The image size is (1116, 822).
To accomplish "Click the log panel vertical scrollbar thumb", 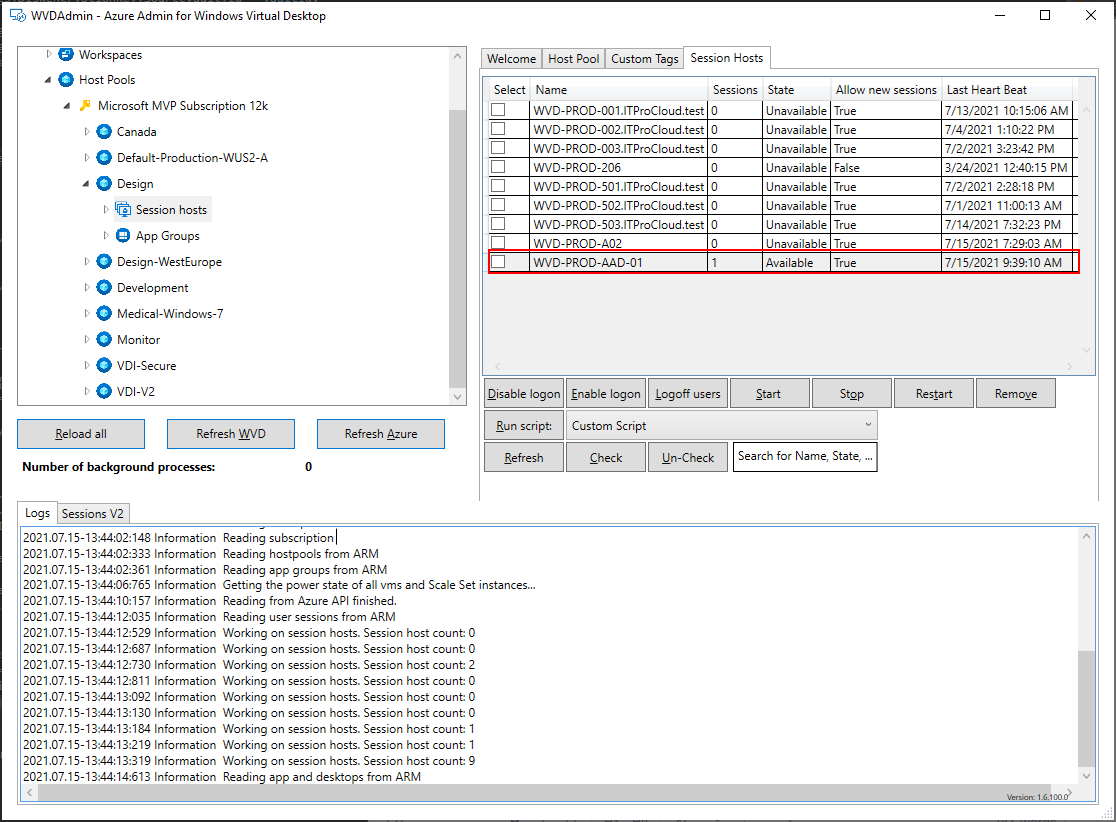I will pos(1086,708).
